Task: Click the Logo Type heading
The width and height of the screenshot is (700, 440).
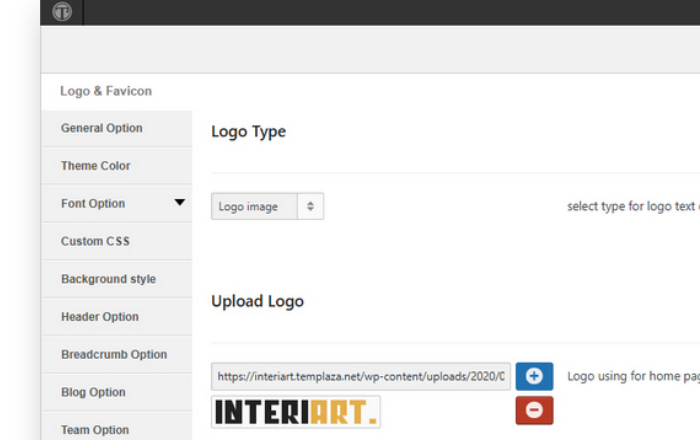Action: (248, 132)
